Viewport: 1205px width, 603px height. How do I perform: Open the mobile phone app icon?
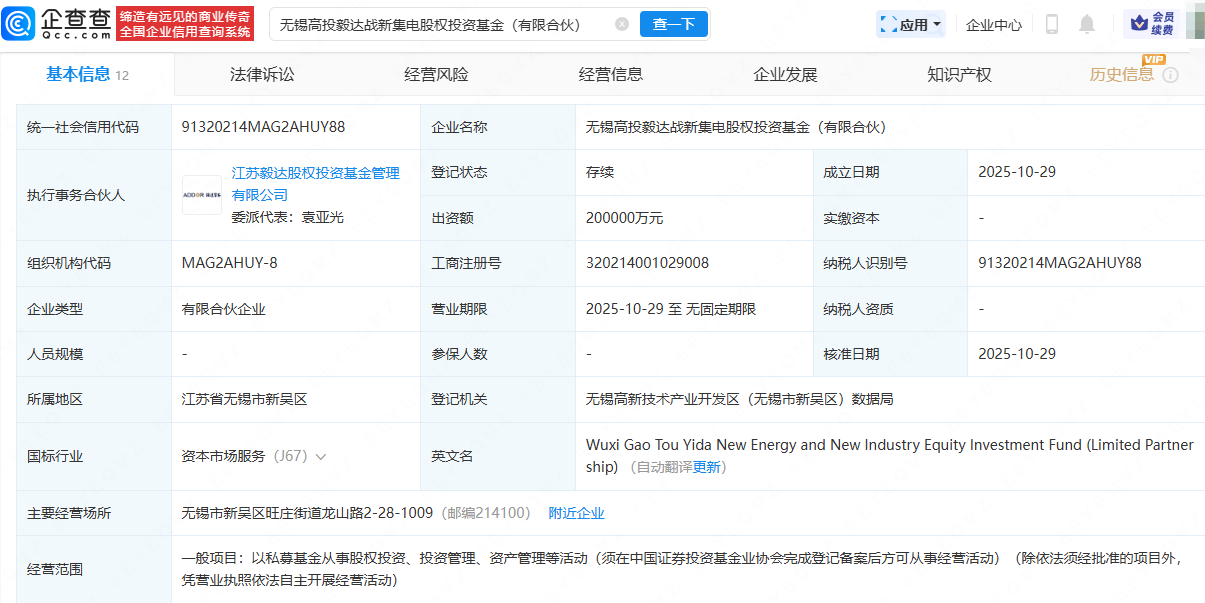coord(1051,24)
